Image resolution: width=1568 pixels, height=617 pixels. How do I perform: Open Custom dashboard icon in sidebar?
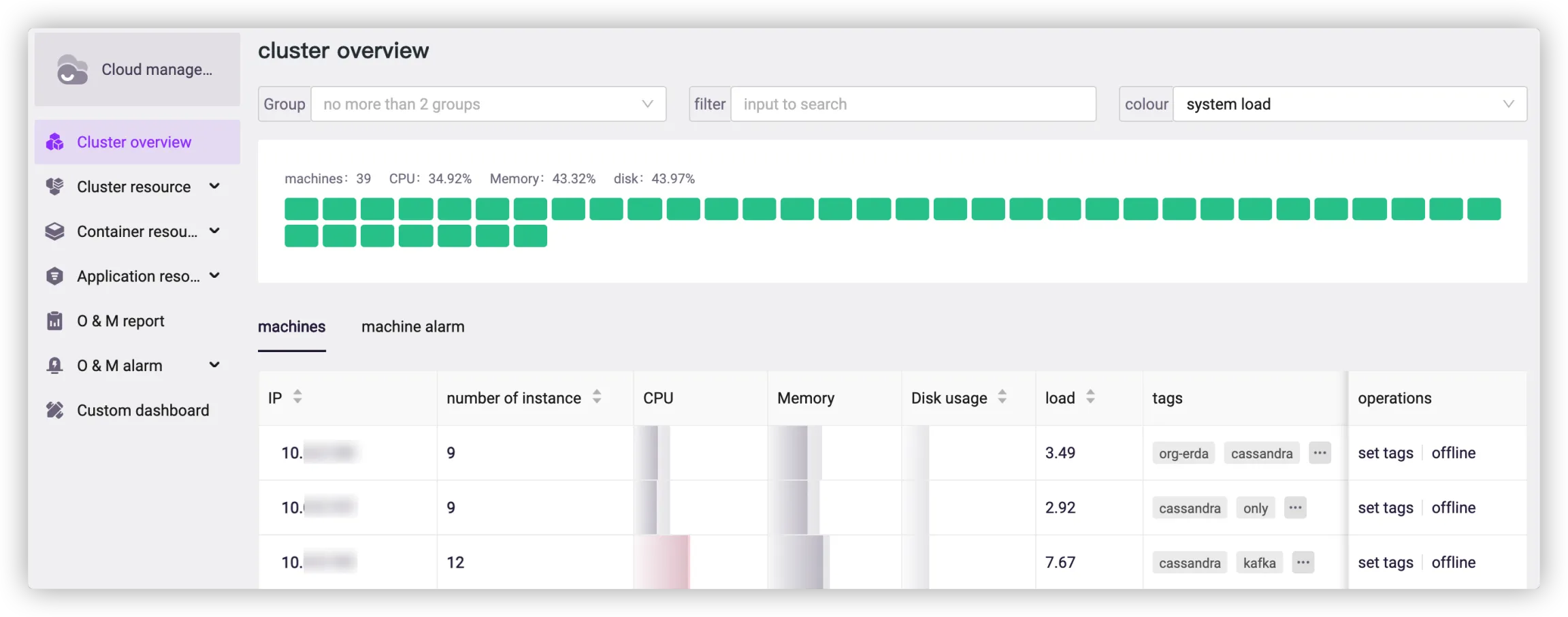pyautogui.click(x=54, y=410)
